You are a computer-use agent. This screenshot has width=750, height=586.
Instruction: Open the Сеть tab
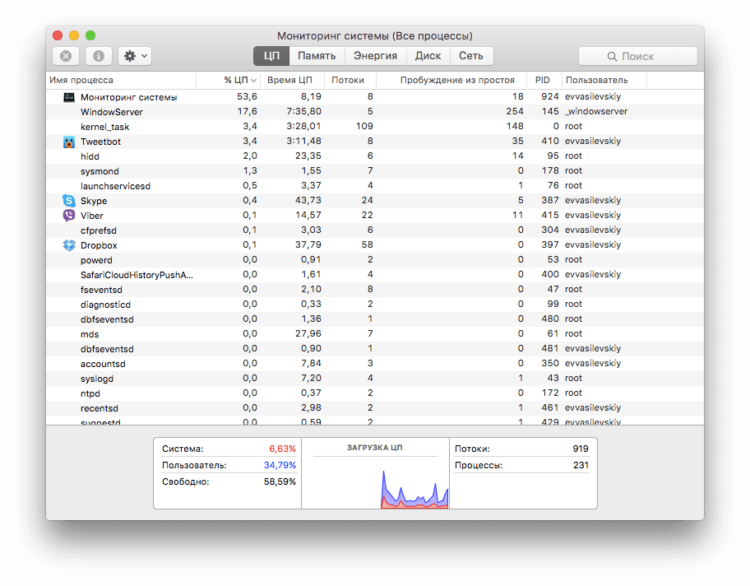[471, 56]
